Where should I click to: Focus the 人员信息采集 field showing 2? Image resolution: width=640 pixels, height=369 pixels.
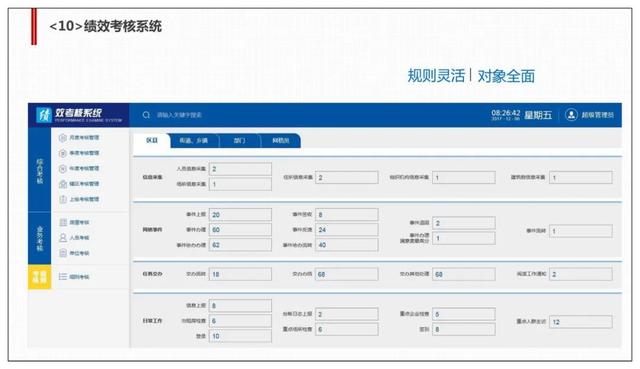(240, 169)
